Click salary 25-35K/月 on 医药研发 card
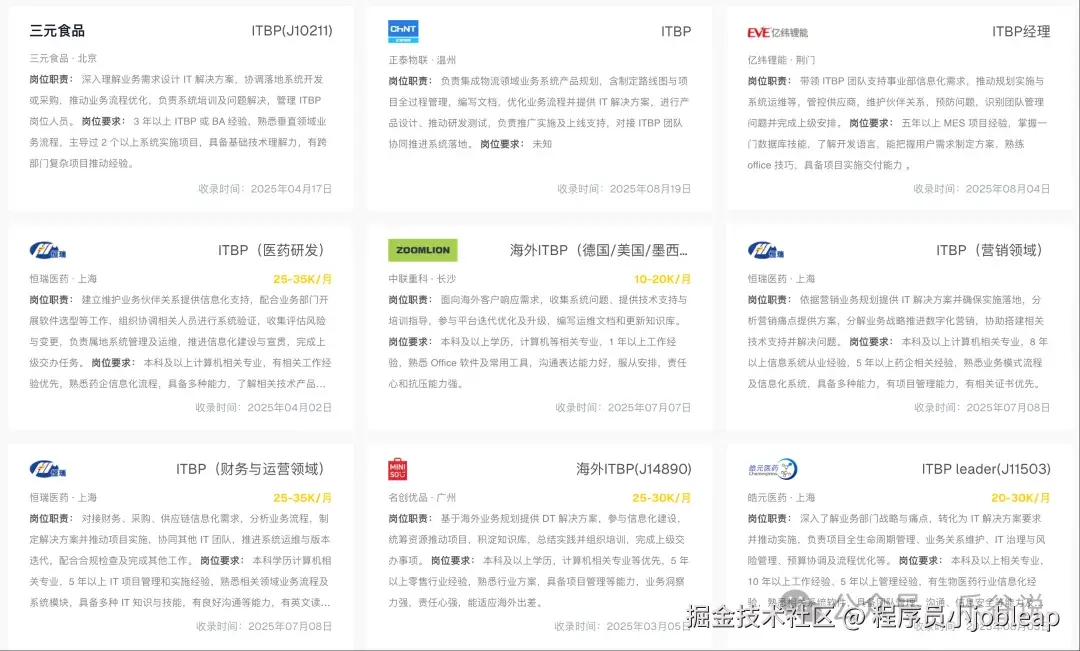 point(303,279)
